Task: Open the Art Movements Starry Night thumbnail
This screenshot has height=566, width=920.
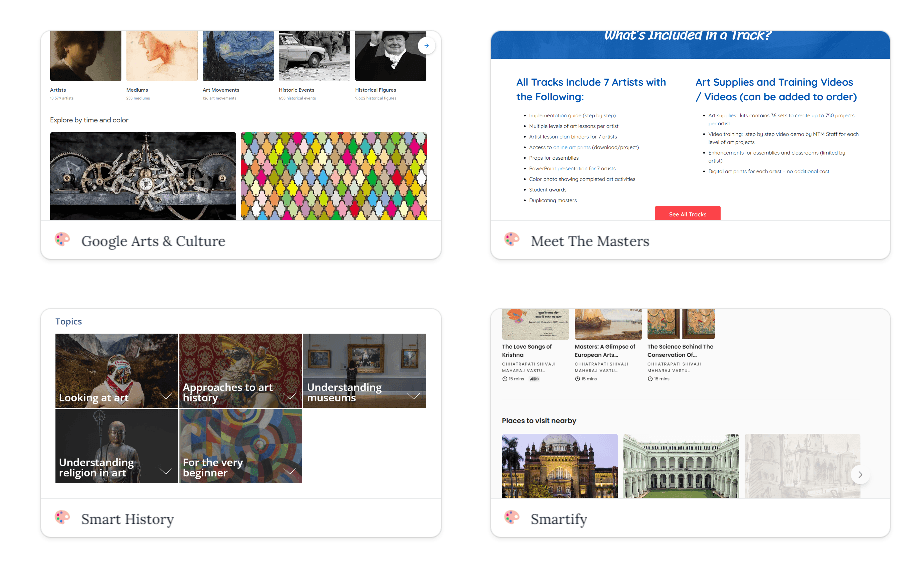Action: 238,56
